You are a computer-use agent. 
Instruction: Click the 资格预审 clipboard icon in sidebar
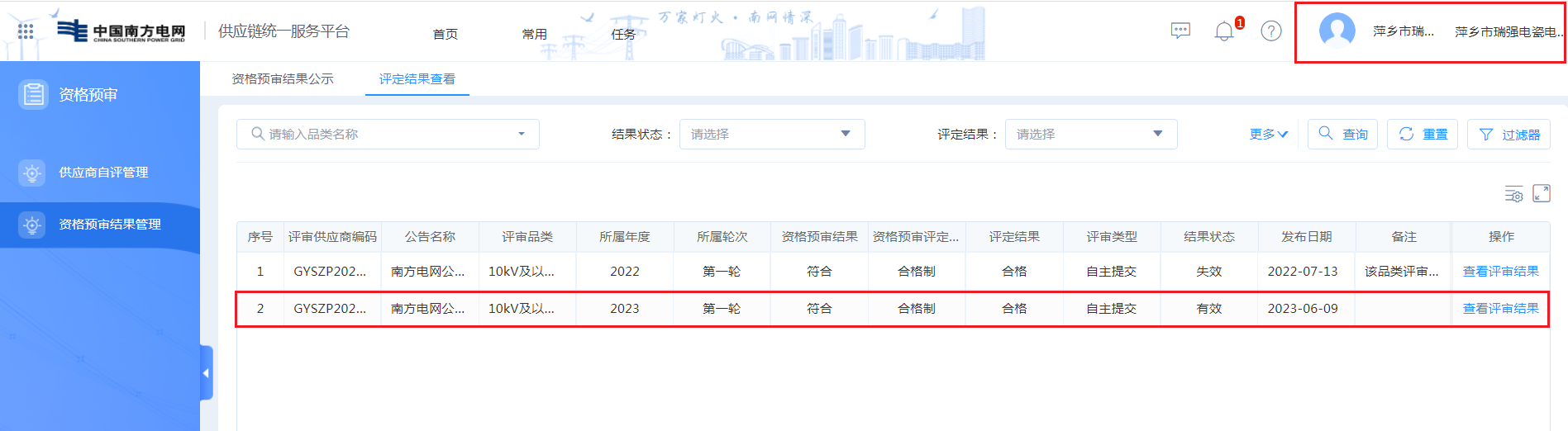(x=33, y=95)
